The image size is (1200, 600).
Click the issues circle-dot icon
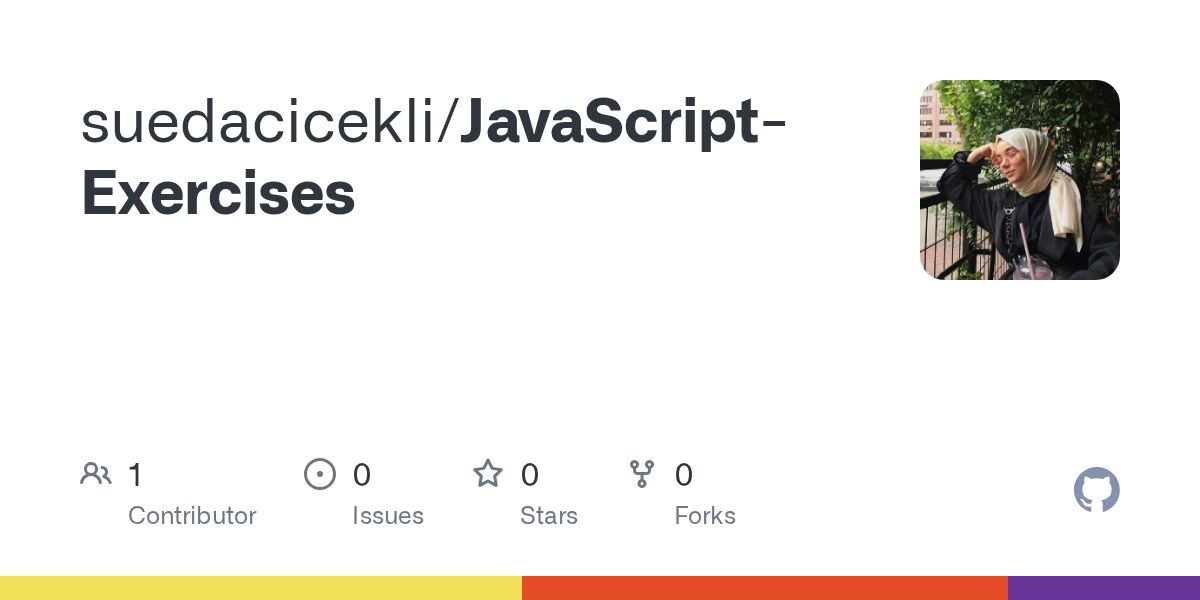click(320, 474)
